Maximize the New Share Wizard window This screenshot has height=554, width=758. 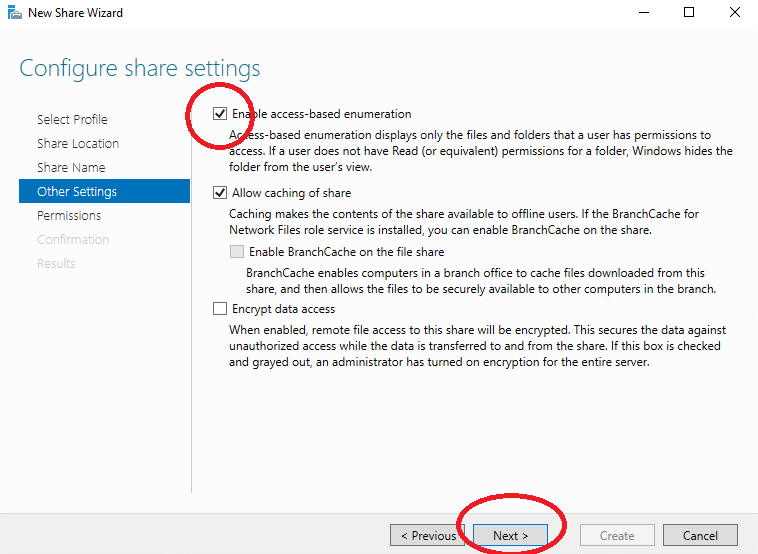(689, 13)
